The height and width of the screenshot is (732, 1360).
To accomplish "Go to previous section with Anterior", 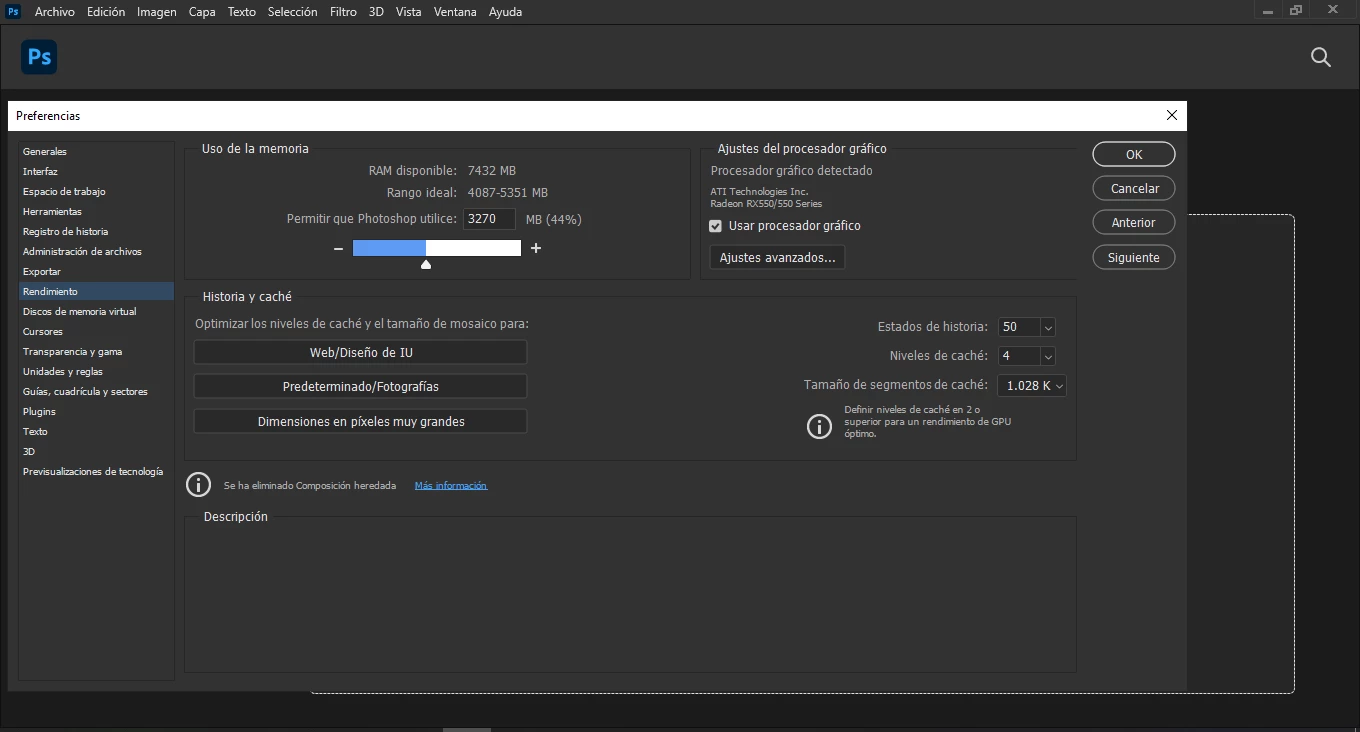I will pos(1134,222).
